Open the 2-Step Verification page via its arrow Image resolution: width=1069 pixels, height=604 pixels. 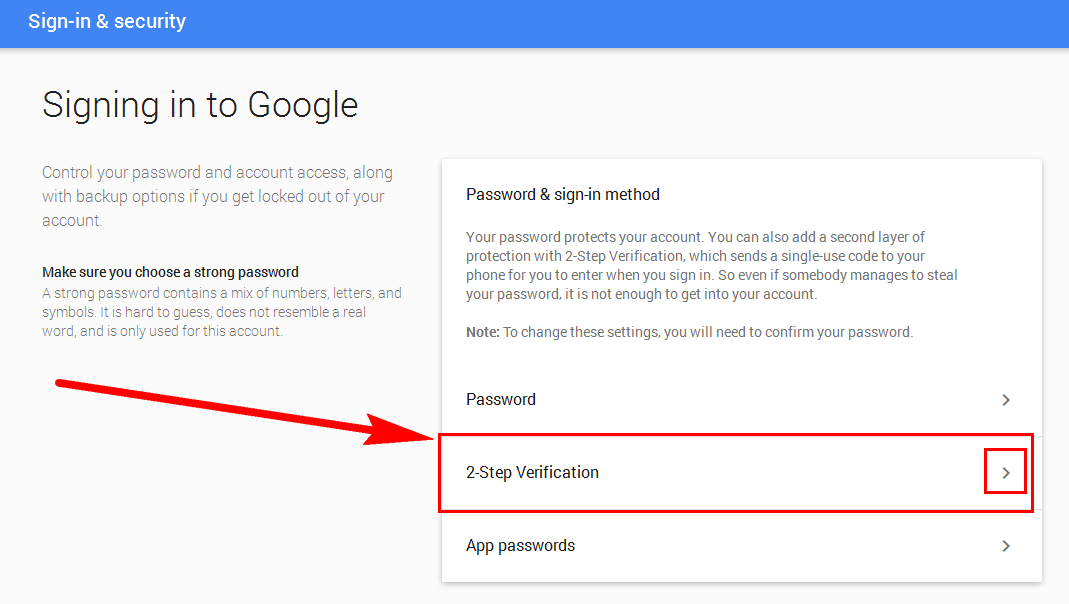pos(1006,471)
